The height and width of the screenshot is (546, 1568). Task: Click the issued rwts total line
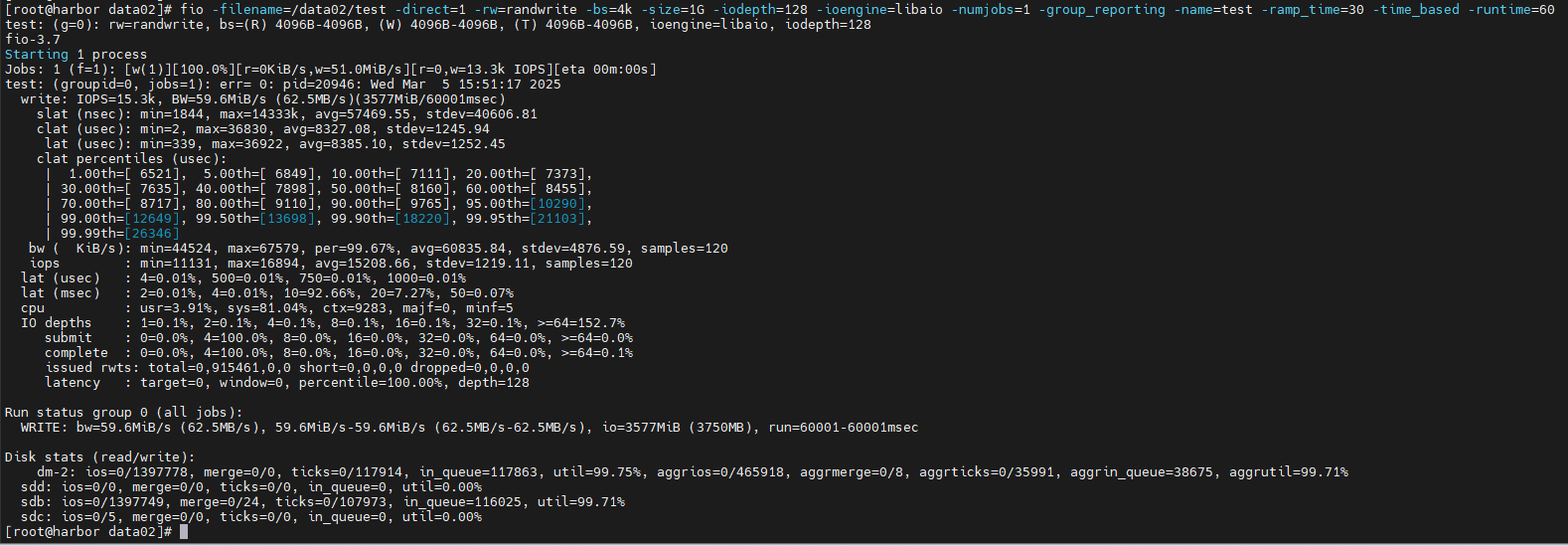pyautogui.click(x=287, y=368)
